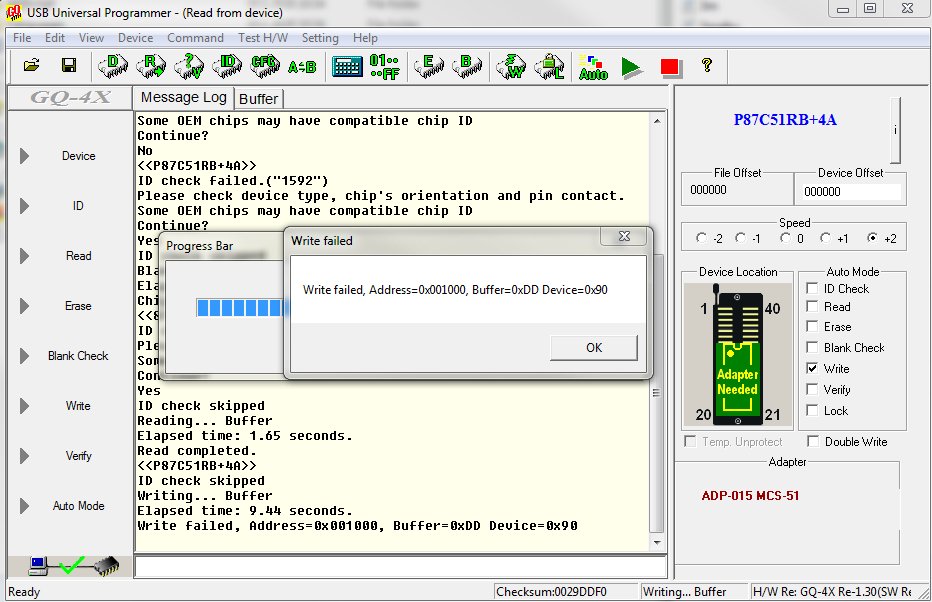Screen dimensions: 932x602
Task: Enable the Double Write checkbox
Action: [x=813, y=442]
